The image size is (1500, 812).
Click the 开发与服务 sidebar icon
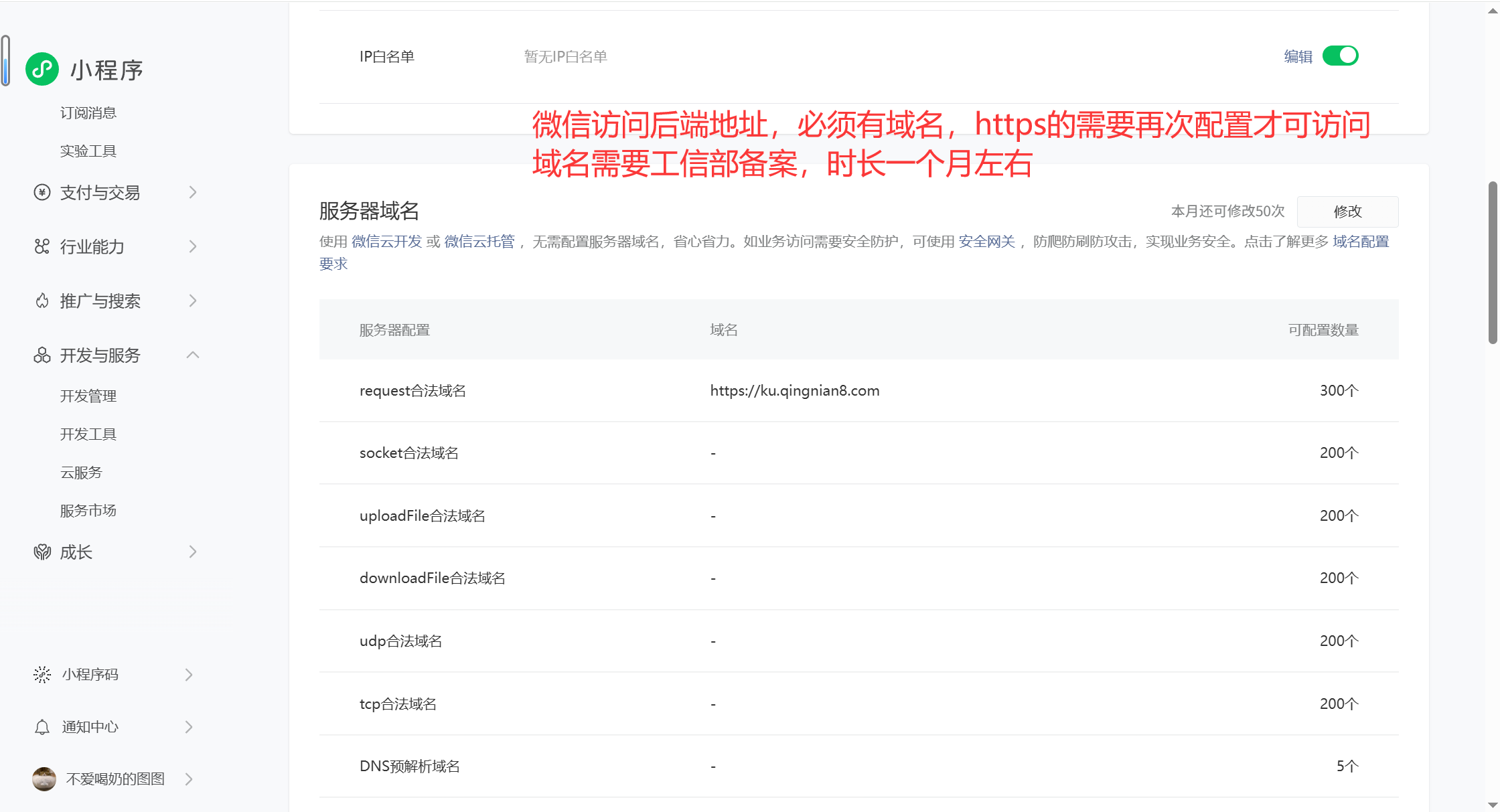coord(42,355)
